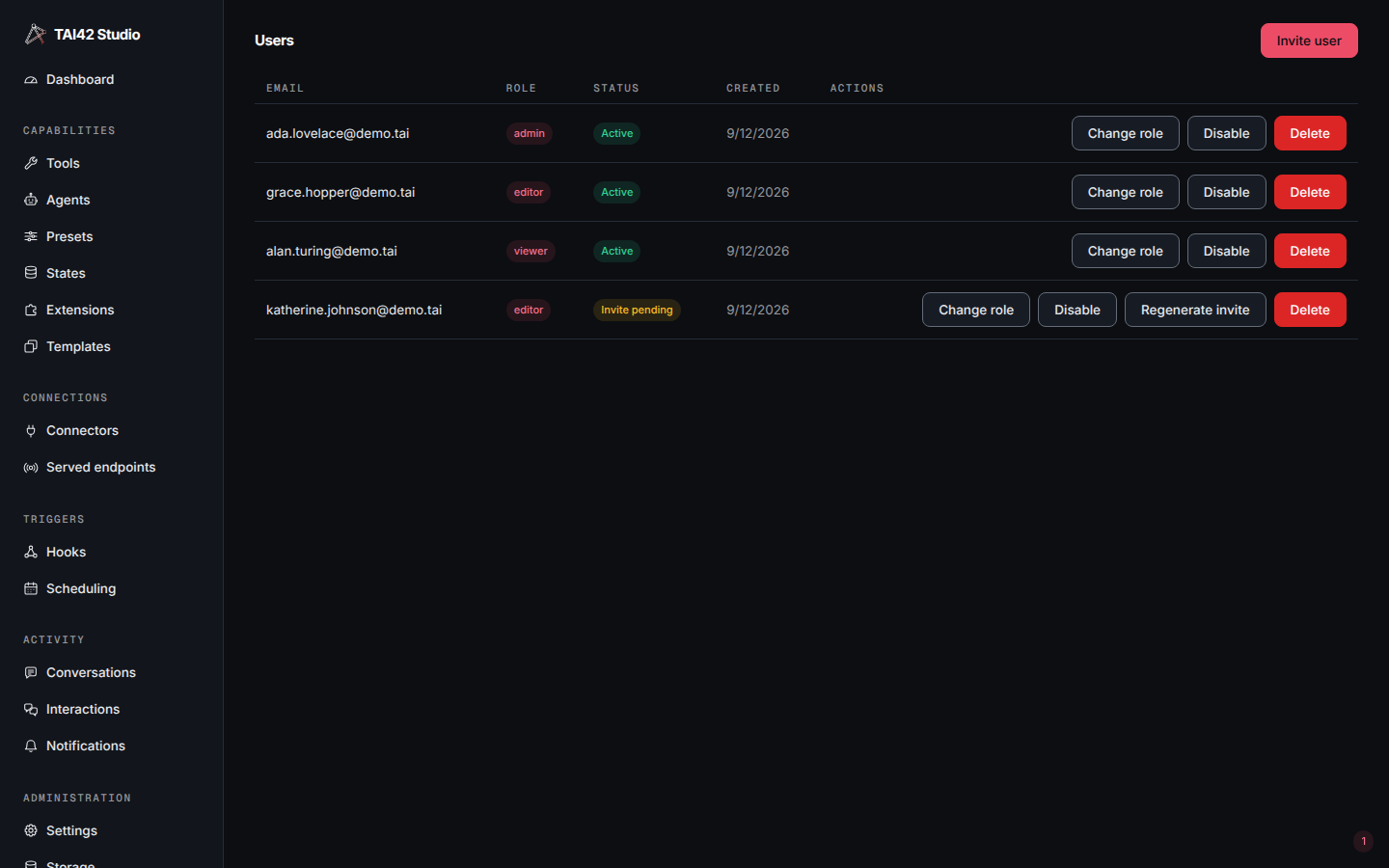Click the Users page heading
This screenshot has width=1389, height=868.
point(274,41)
